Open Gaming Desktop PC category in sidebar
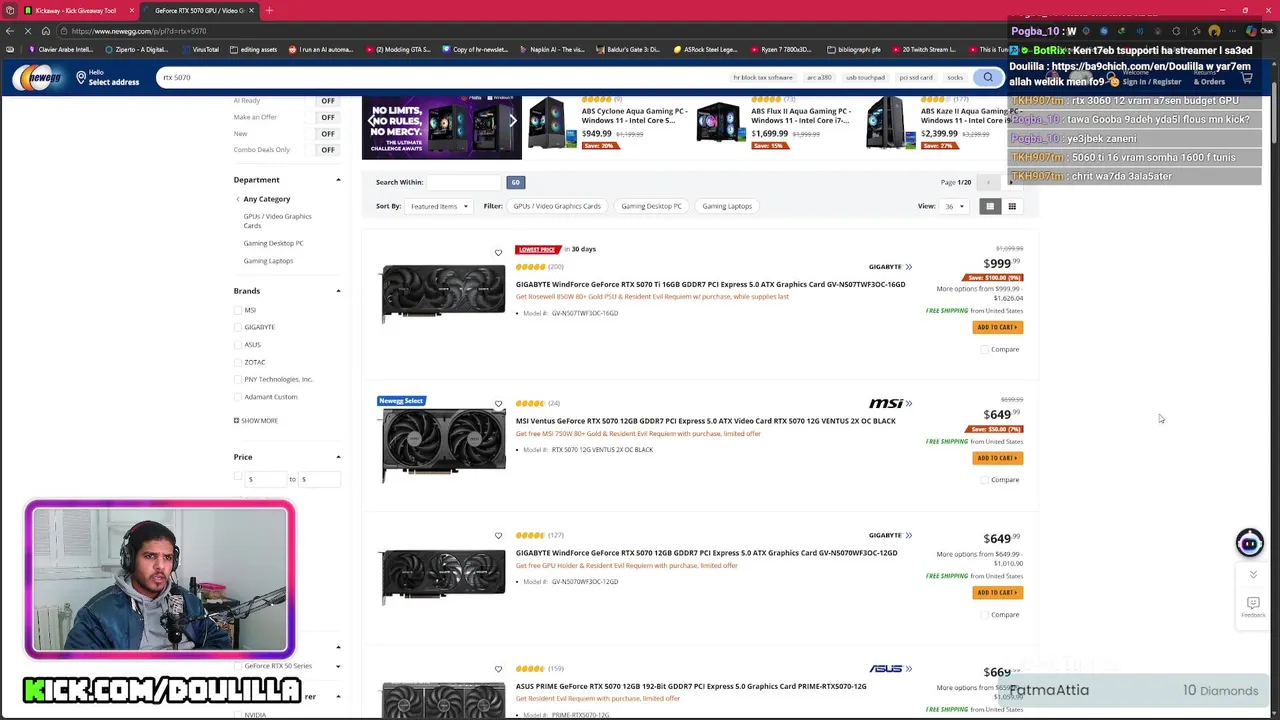Viewport: 1280px width, 720px height. click(x=273, y=243)
